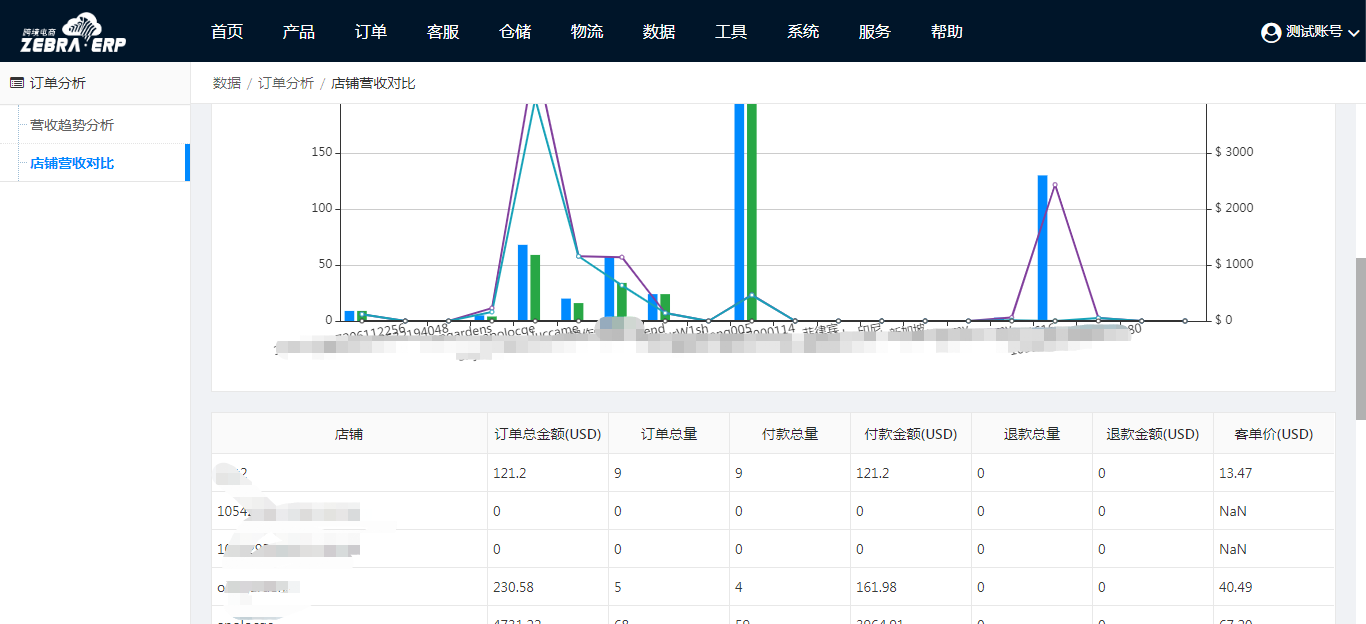Click the Zebra ERP logo

[74, 32]
